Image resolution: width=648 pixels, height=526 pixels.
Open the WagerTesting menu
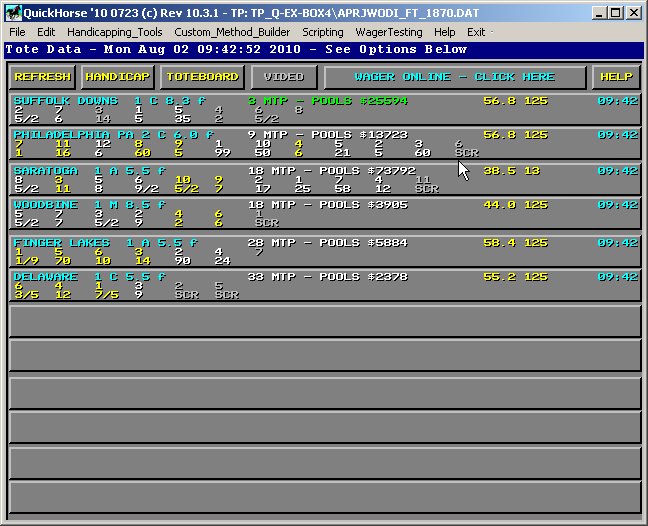[389, 32]
